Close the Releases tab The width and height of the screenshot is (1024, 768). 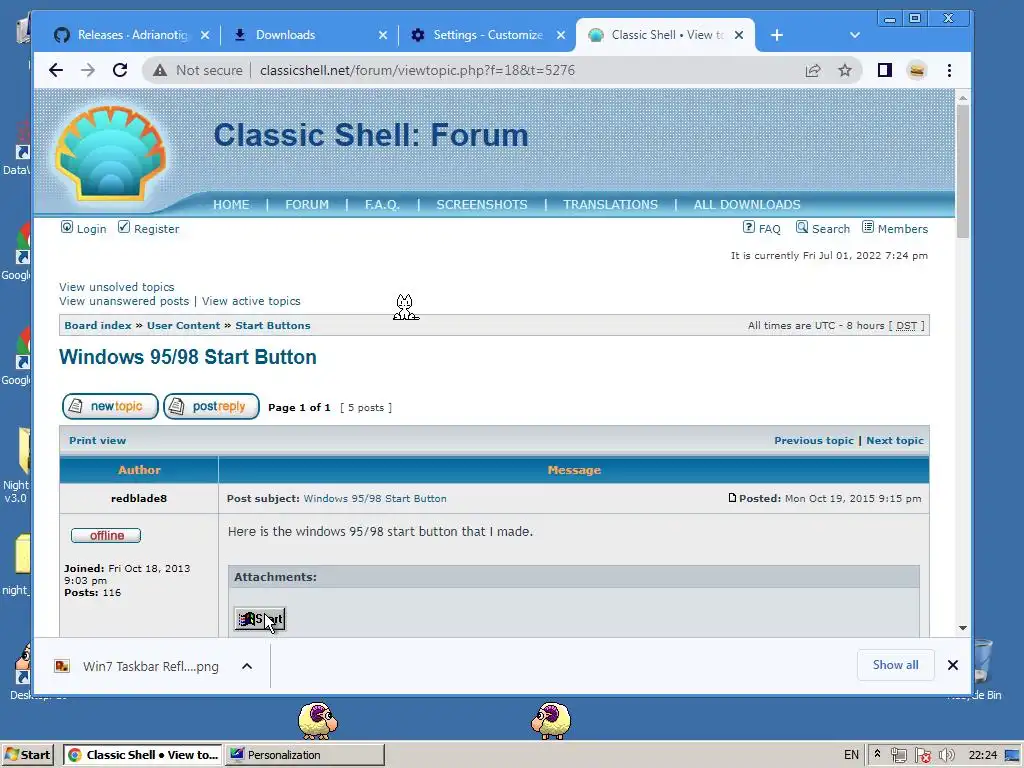[x=205, y=35]
